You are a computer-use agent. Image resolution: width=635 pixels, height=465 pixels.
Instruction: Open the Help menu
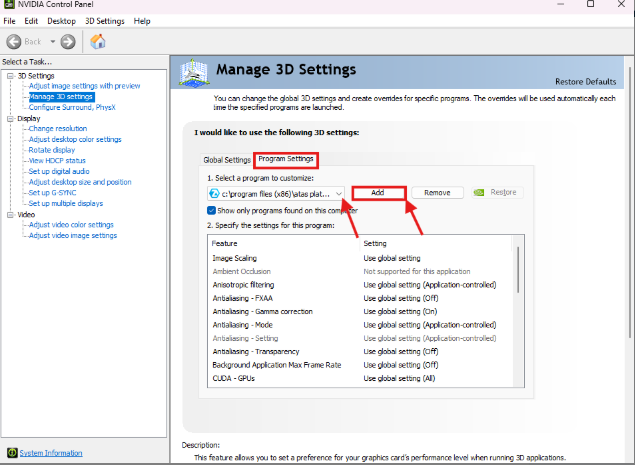point(142,21)
